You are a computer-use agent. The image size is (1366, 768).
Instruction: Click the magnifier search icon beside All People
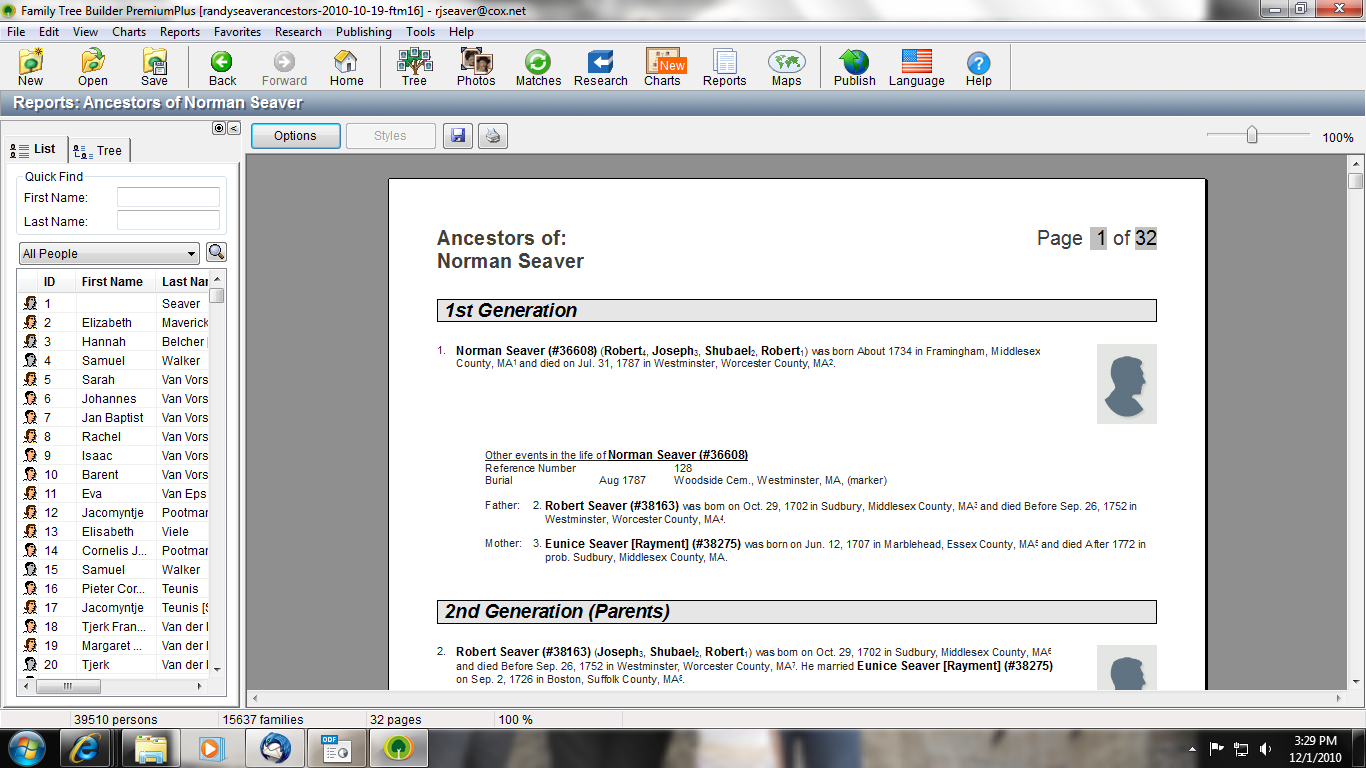(216, 252)
